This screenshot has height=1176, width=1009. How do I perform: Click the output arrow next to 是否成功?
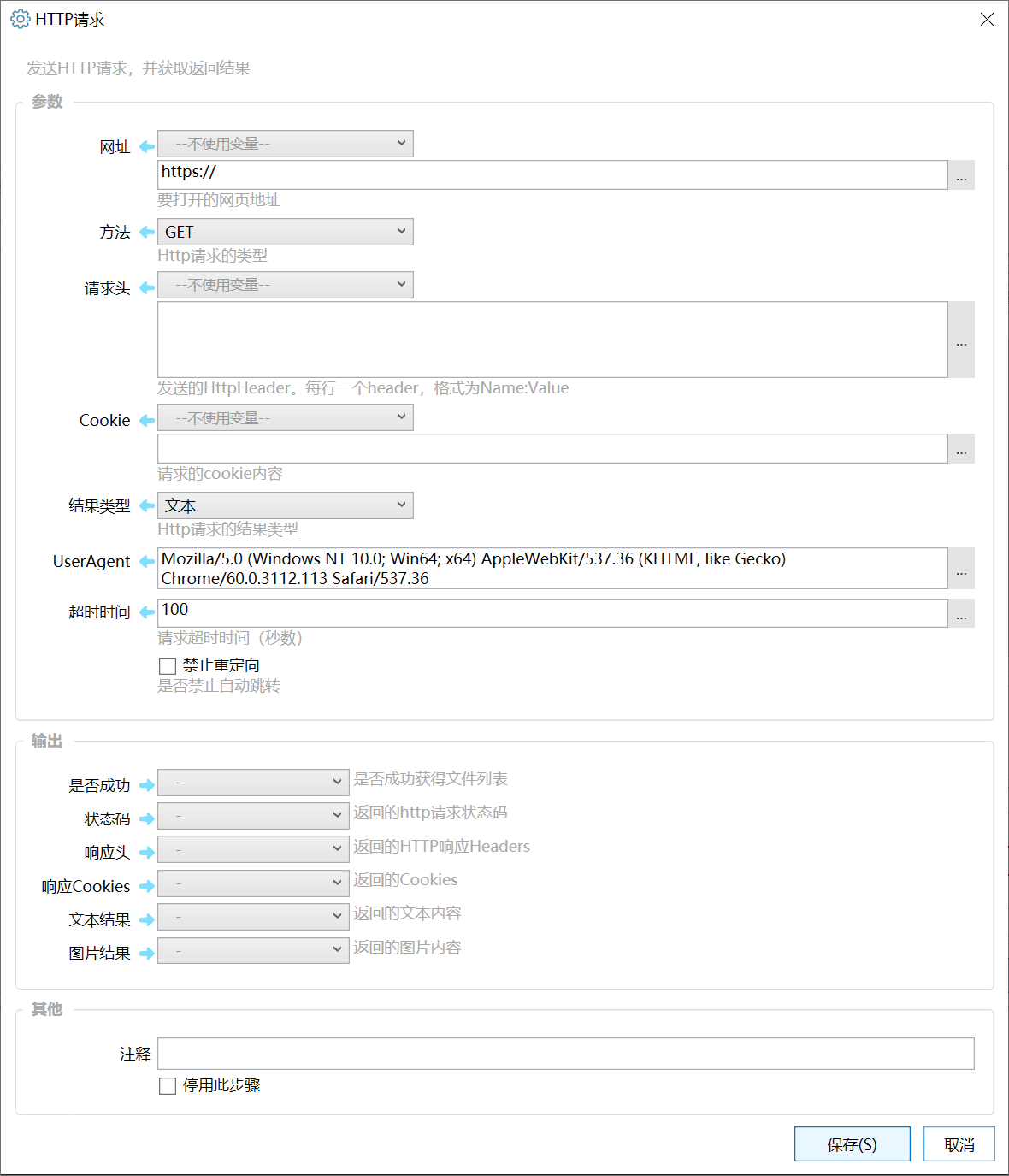pos(146,785)
